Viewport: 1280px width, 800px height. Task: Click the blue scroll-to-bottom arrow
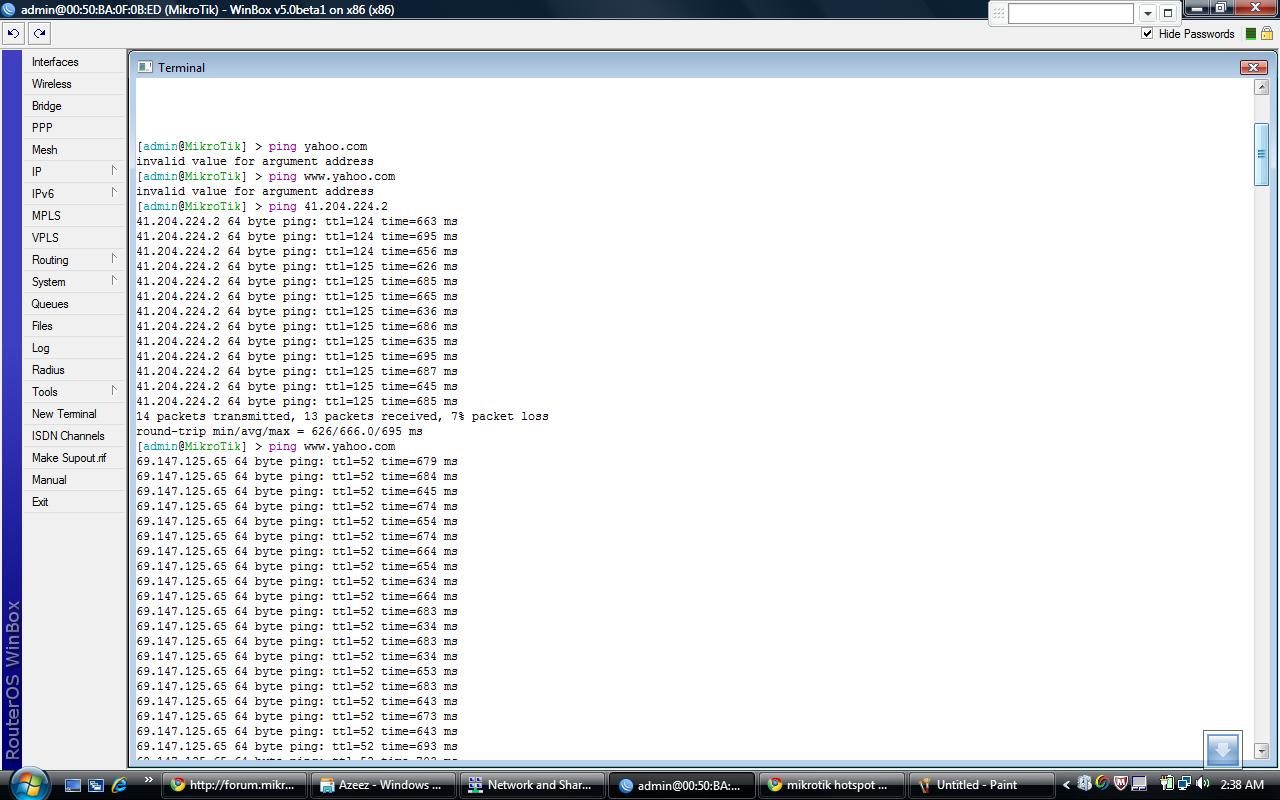(x=1222, y=749)
